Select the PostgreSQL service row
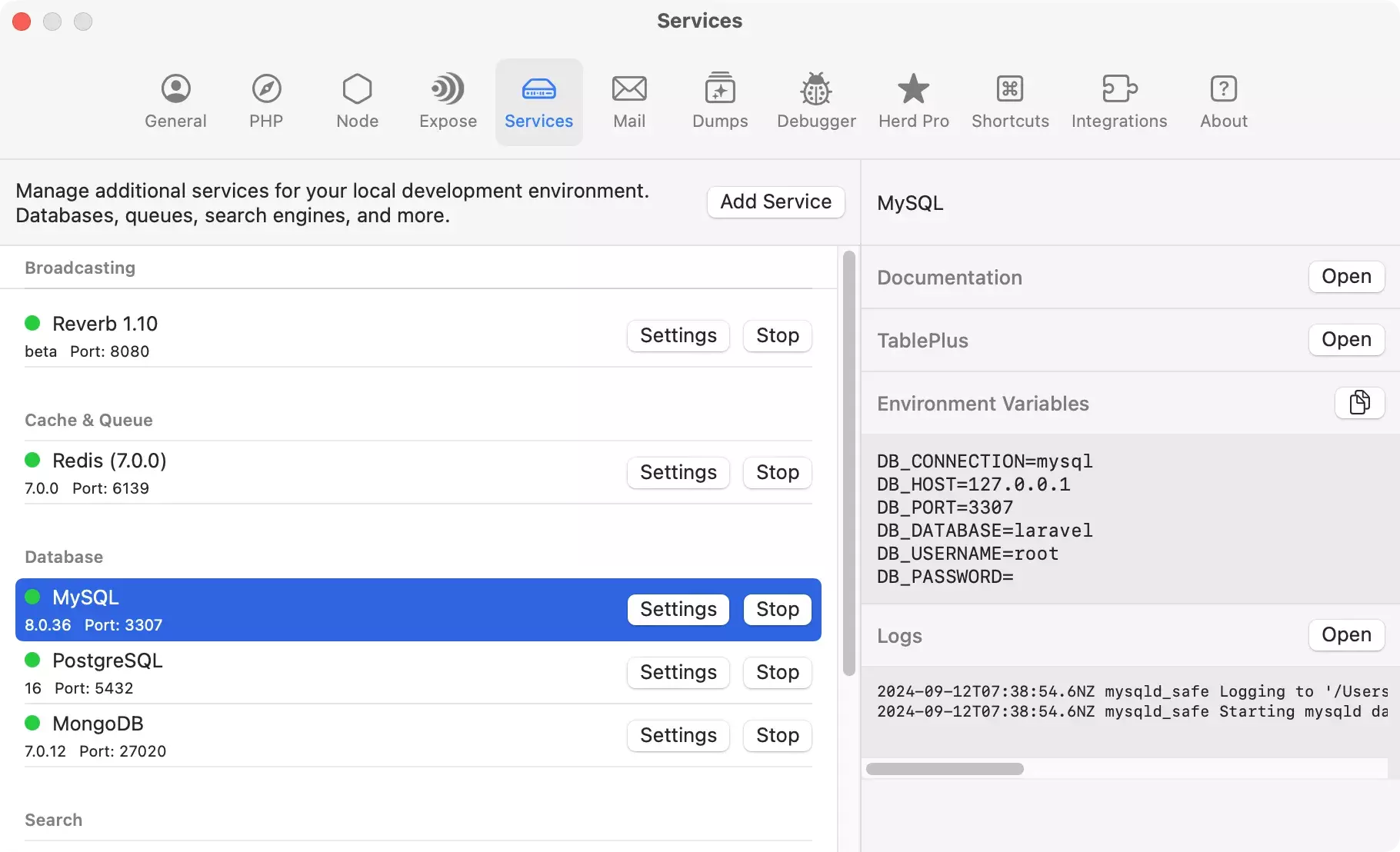This screenshot has width=1400, height=852. [308, 673]
